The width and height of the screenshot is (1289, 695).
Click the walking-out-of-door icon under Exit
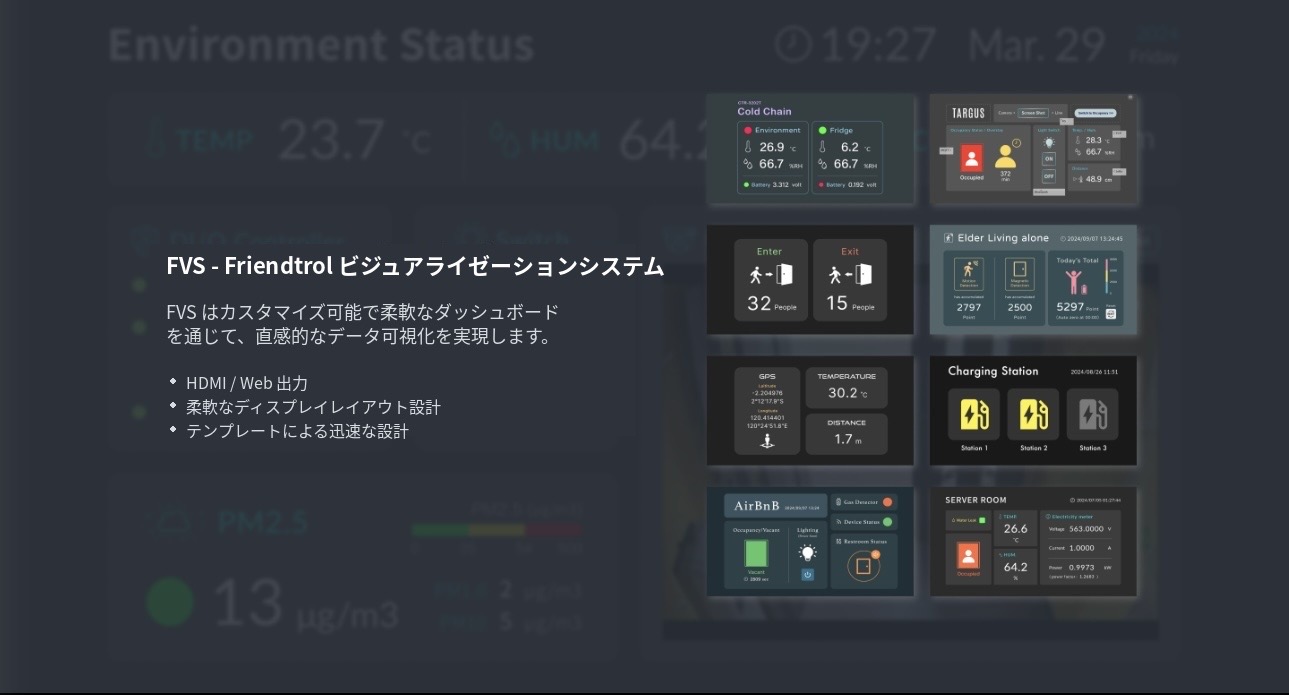[x=850, y=274]
